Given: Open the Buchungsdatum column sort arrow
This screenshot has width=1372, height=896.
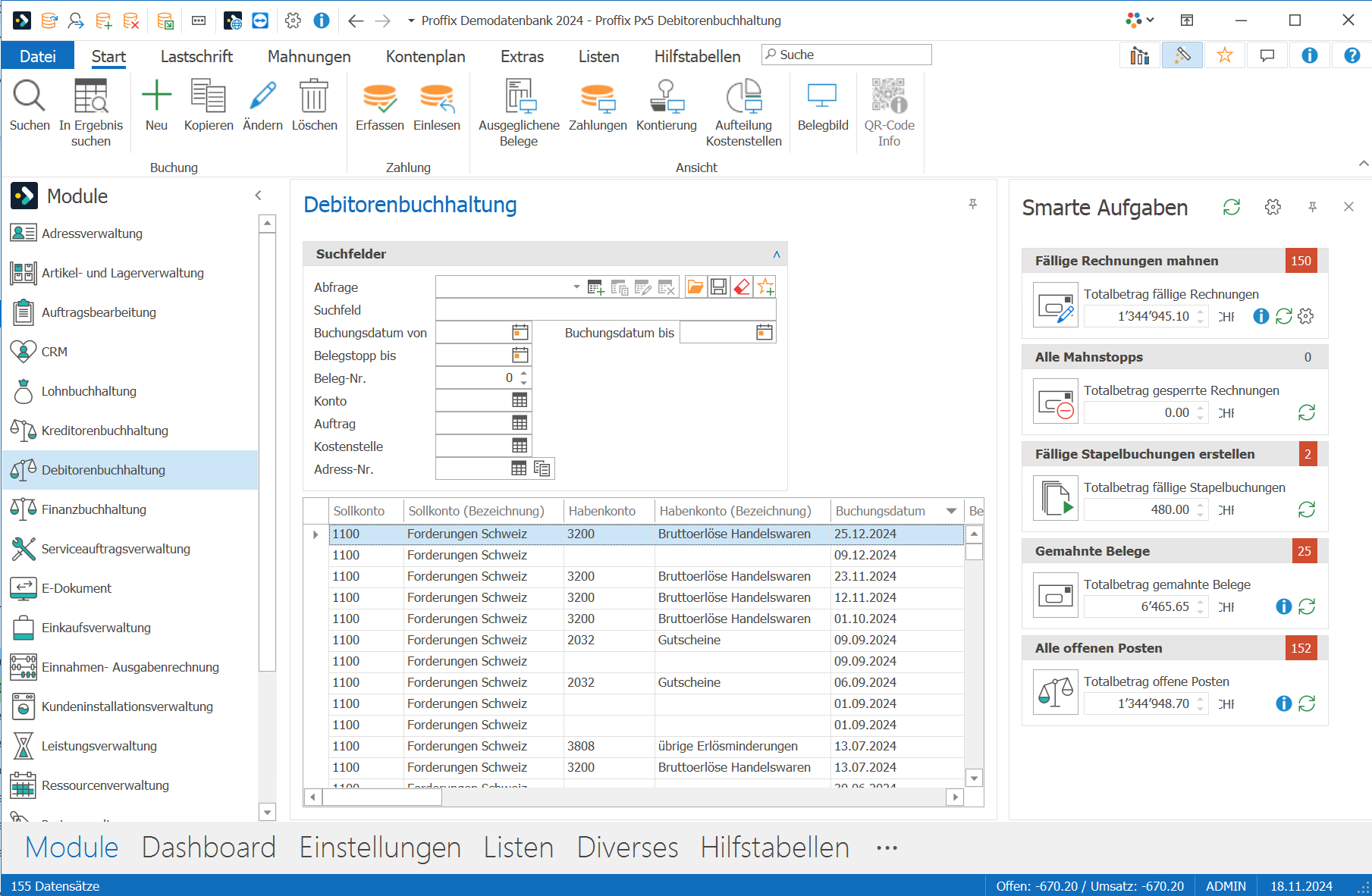Looking at the screenshot, I should click(x=951, y=511).
